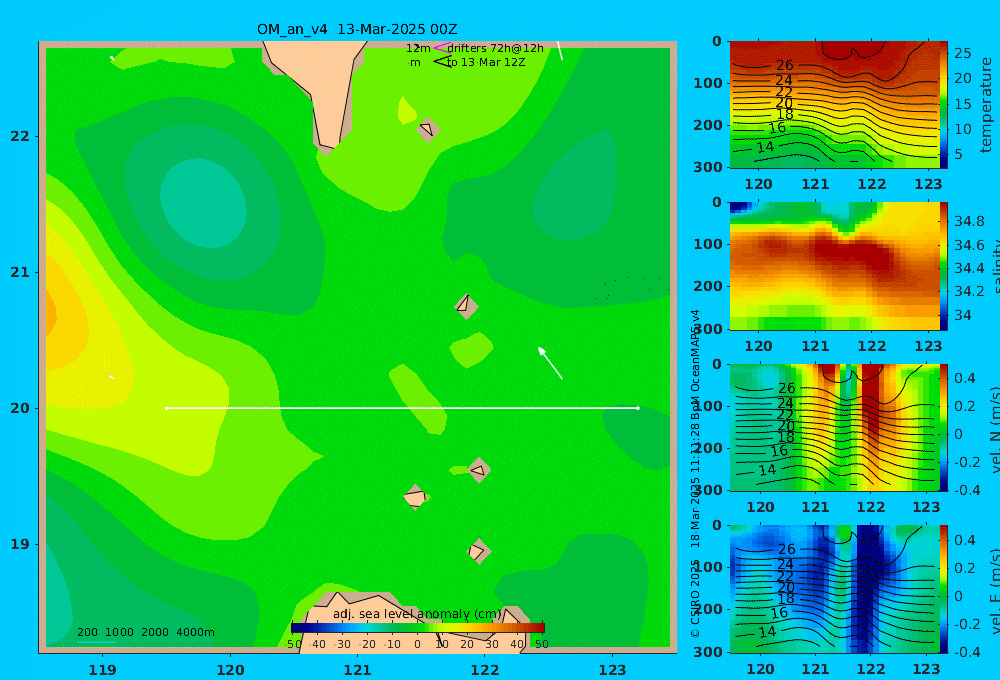This screenshot has height=680, width=1000.
Task: Click the cyan low anomaly centre near 120E 21.5N
Action: [203, 203]
